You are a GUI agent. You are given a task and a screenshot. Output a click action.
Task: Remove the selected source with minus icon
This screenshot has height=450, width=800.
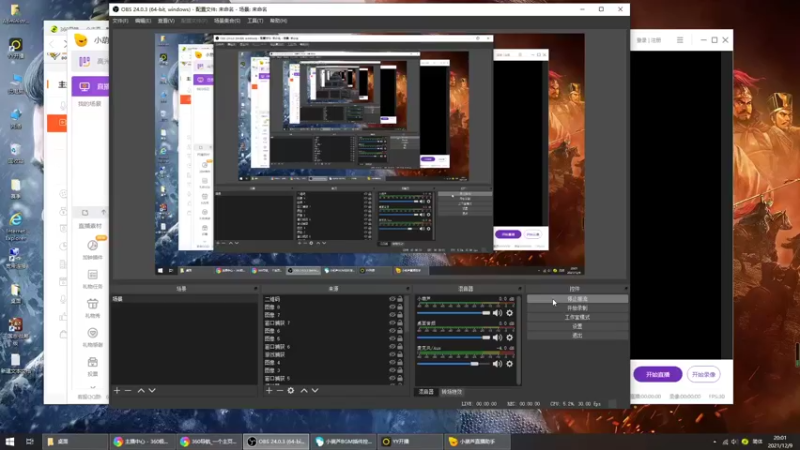point(280,390)
